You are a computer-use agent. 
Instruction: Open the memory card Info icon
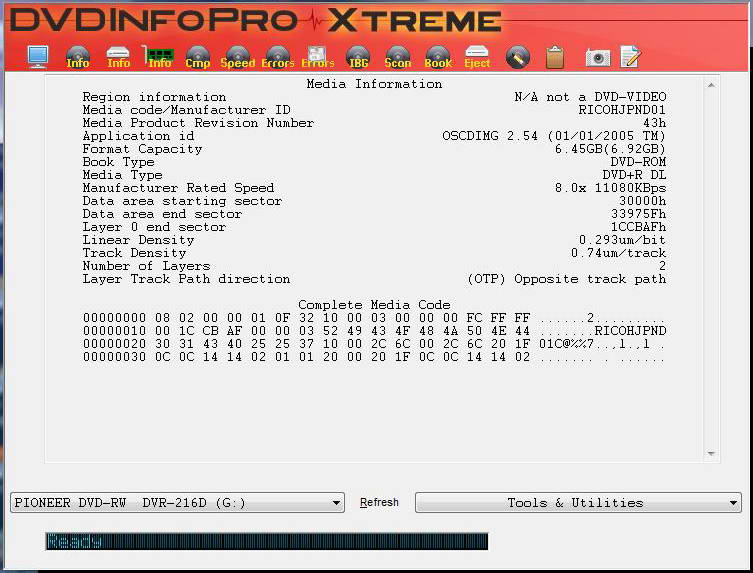[x=158, y=58]
